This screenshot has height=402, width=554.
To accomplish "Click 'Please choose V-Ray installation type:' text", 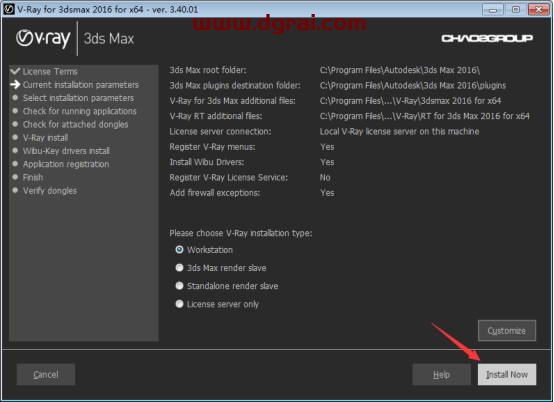I will point(240,233).
